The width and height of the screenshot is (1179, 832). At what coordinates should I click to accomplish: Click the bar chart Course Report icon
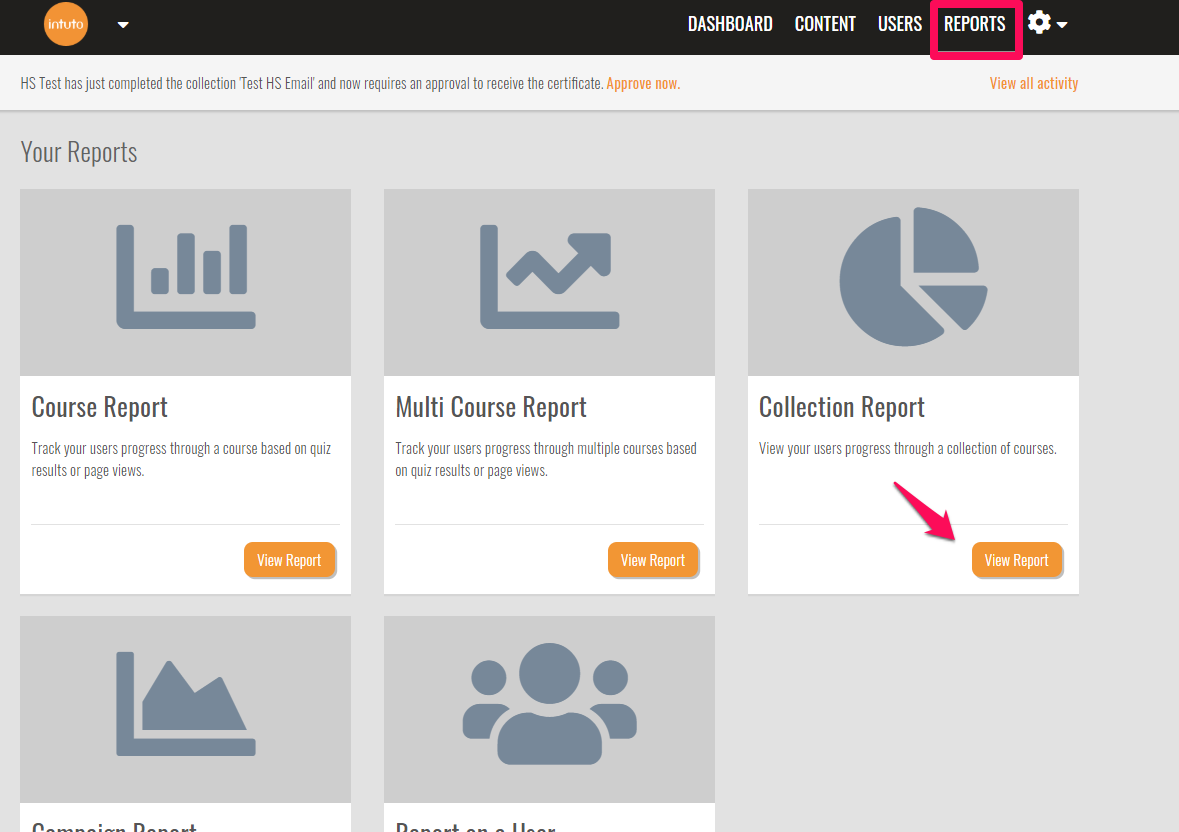pyautogui.click(x=185, y=276)
